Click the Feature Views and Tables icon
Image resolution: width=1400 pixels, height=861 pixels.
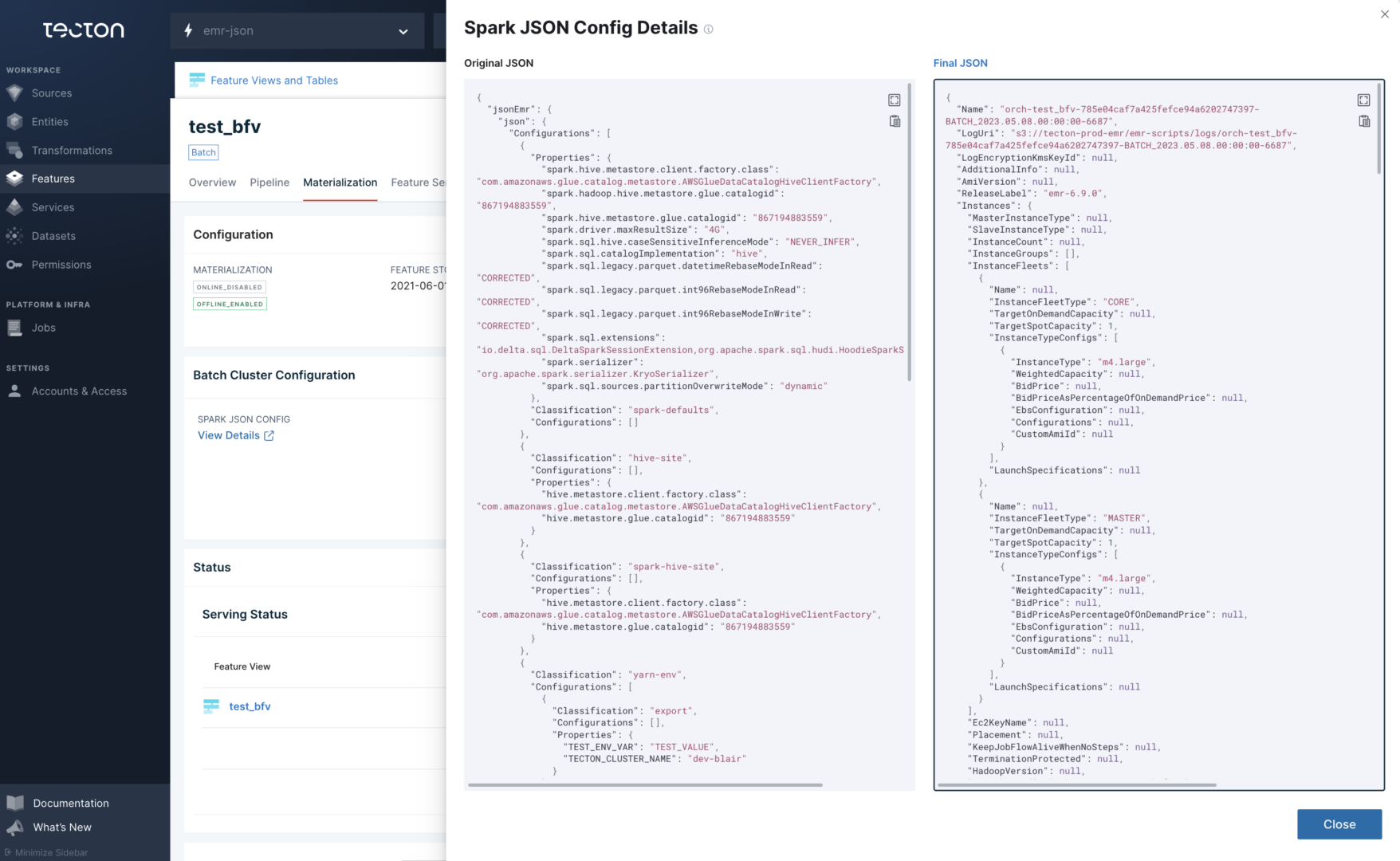(x=196, y=80)
